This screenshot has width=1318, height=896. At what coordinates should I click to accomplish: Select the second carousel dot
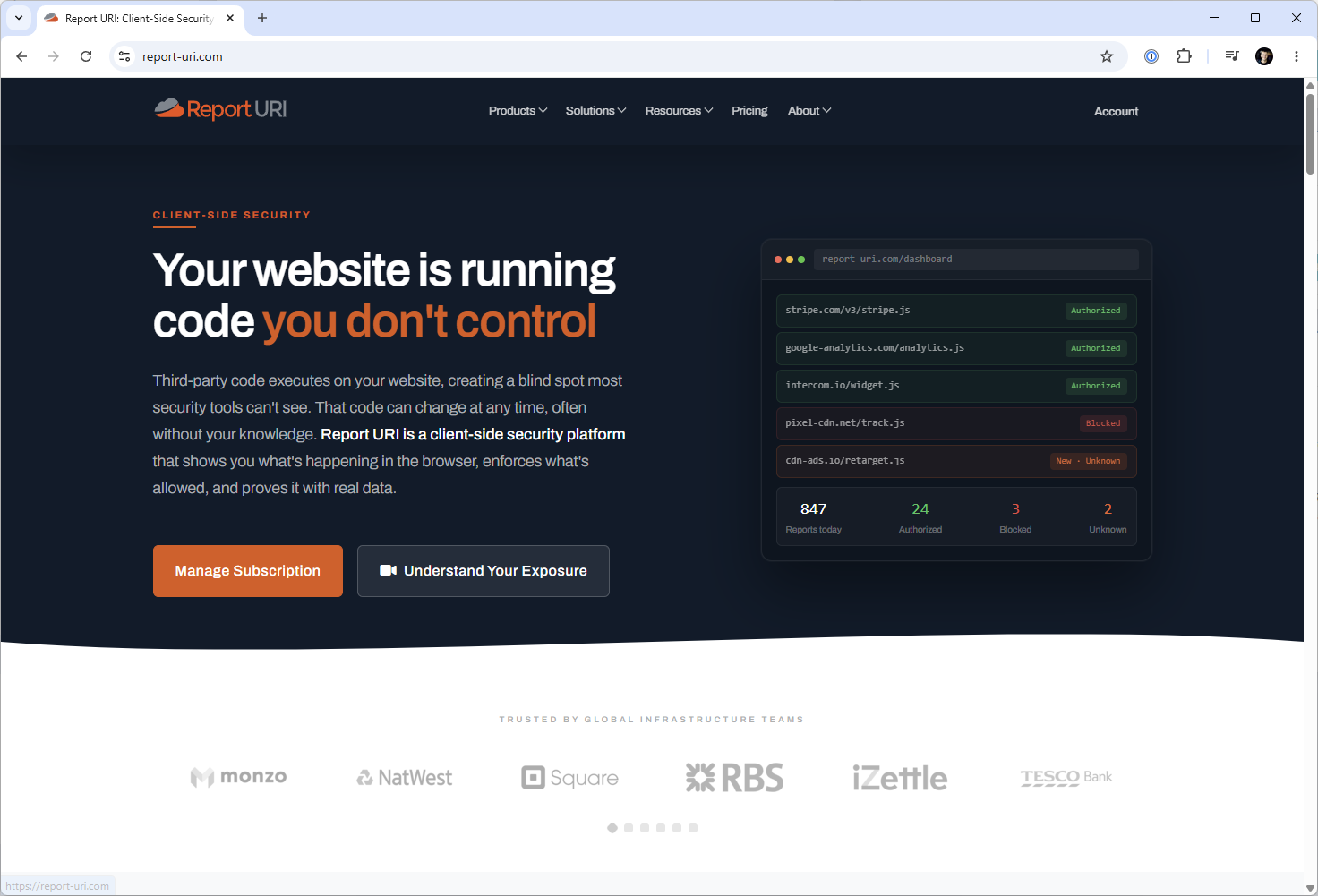click(x=629, y=828)
